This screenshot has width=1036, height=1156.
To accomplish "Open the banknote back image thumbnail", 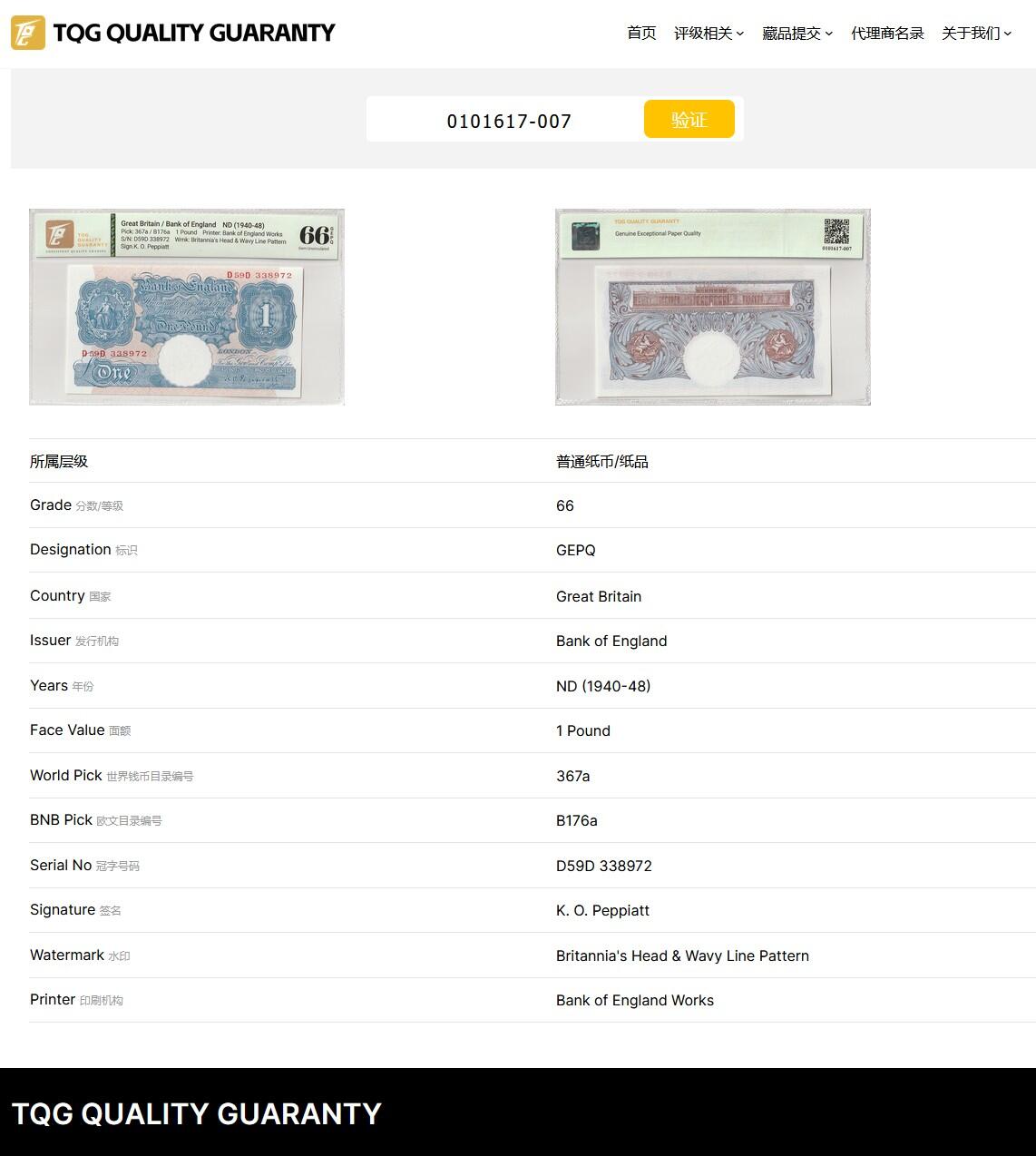I will 713,307.
